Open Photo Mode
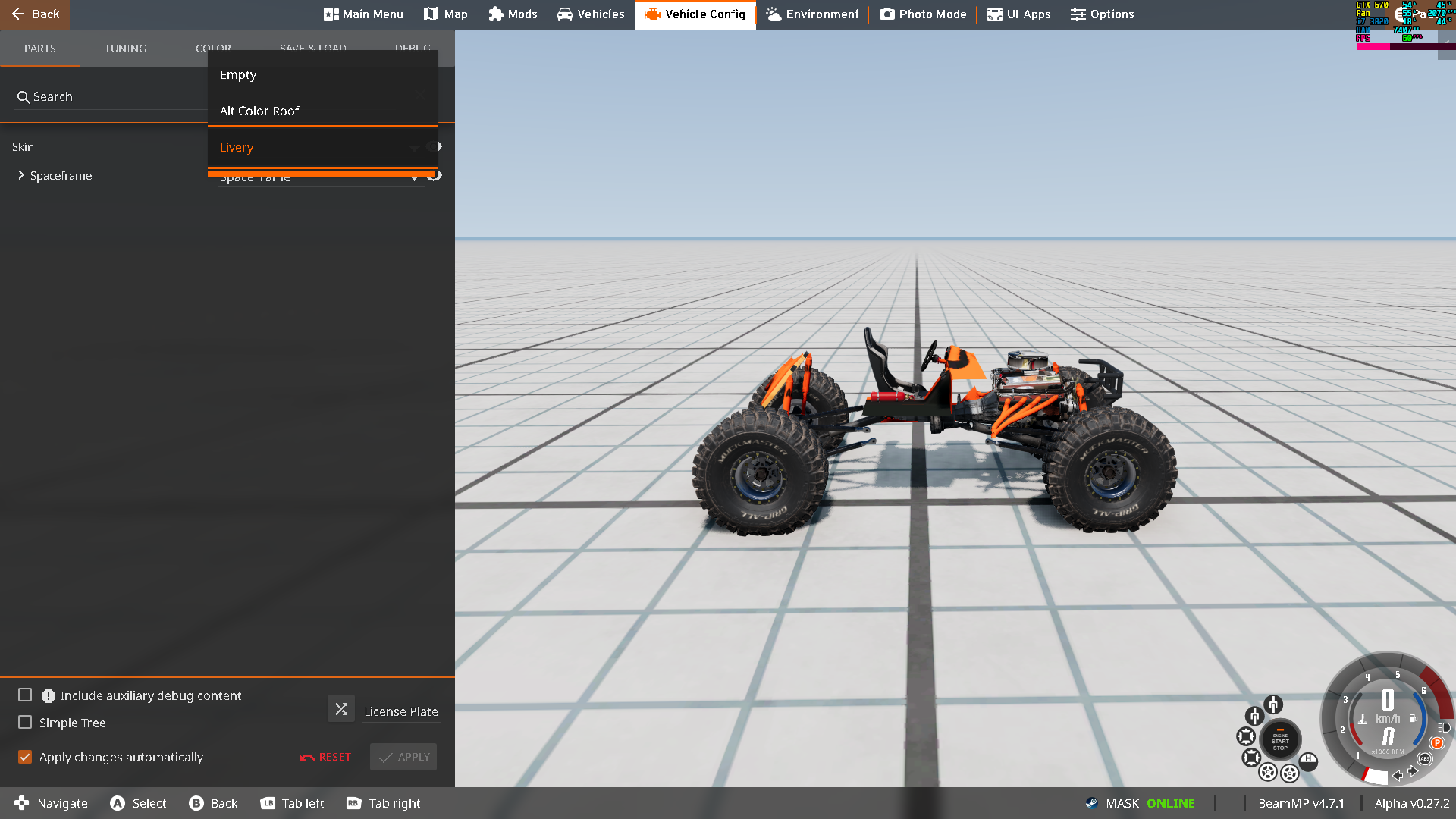 (x=923, y=14)
